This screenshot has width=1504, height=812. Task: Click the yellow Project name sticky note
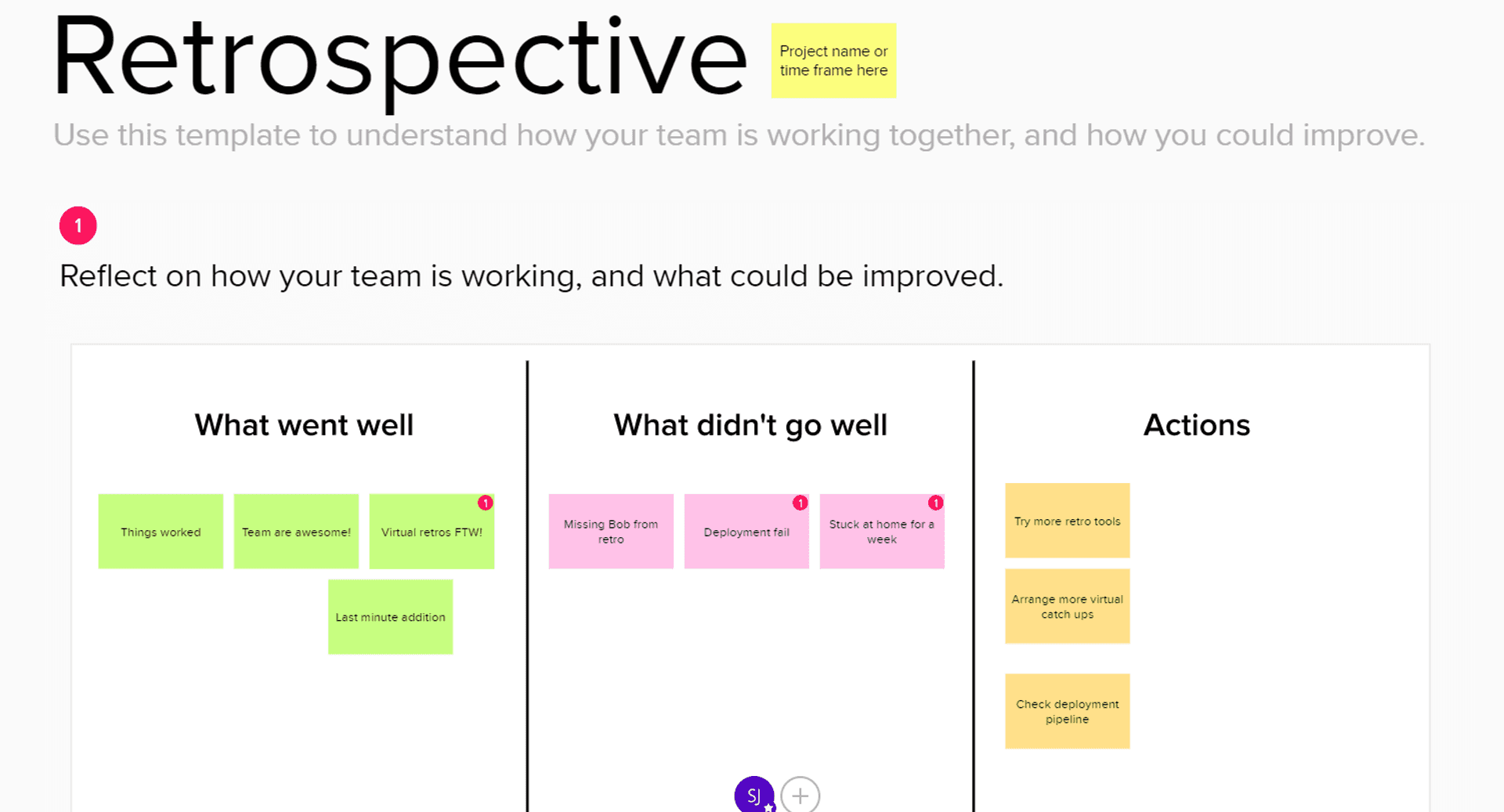pyautogui.click(x=833, y=60)
